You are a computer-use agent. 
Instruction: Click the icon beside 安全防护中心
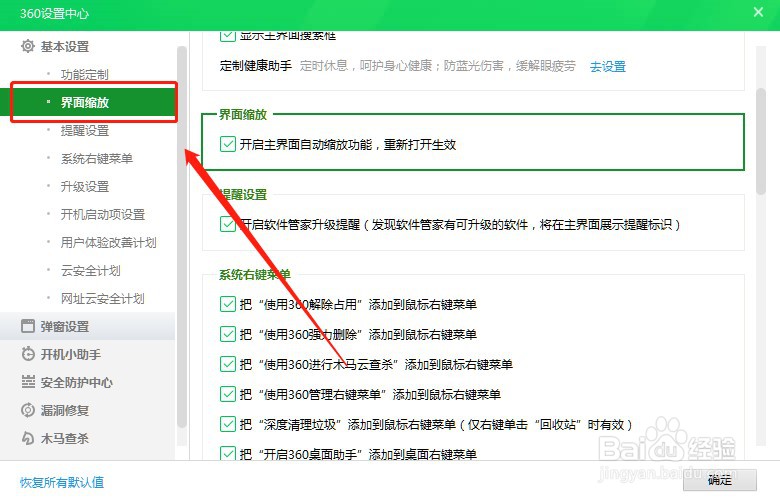click(28, 382)
